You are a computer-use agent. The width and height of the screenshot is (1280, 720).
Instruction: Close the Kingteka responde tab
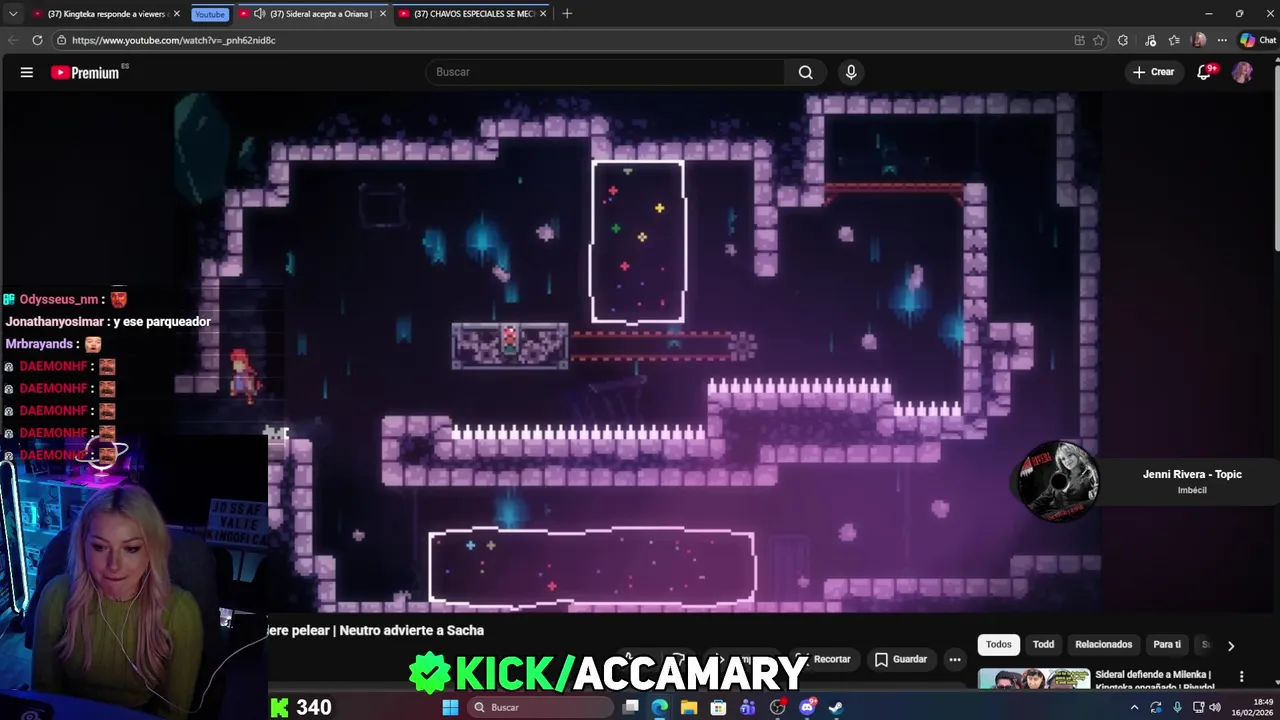[x=177, y=14]
